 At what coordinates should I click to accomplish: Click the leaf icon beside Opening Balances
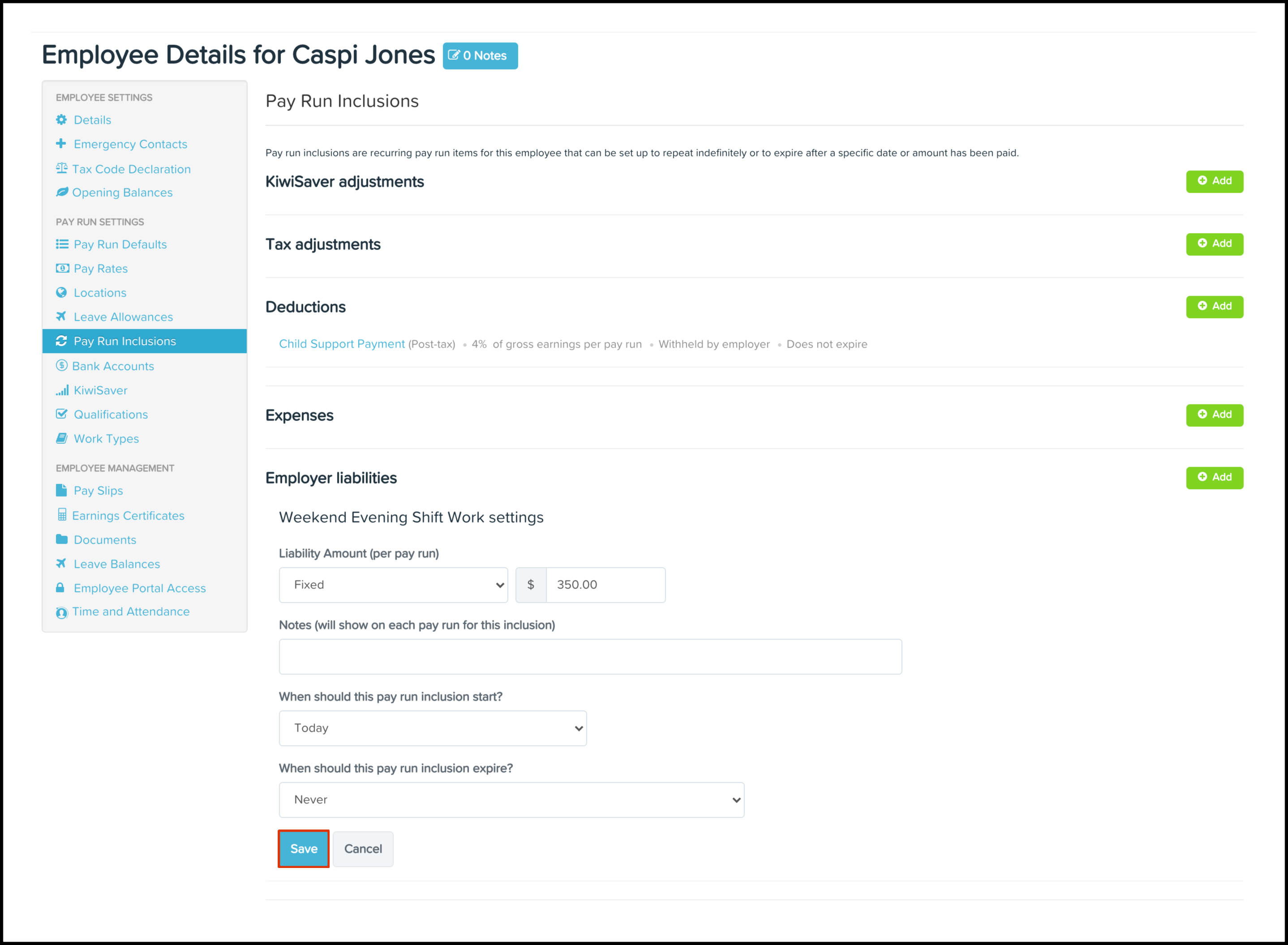(62, 192)
